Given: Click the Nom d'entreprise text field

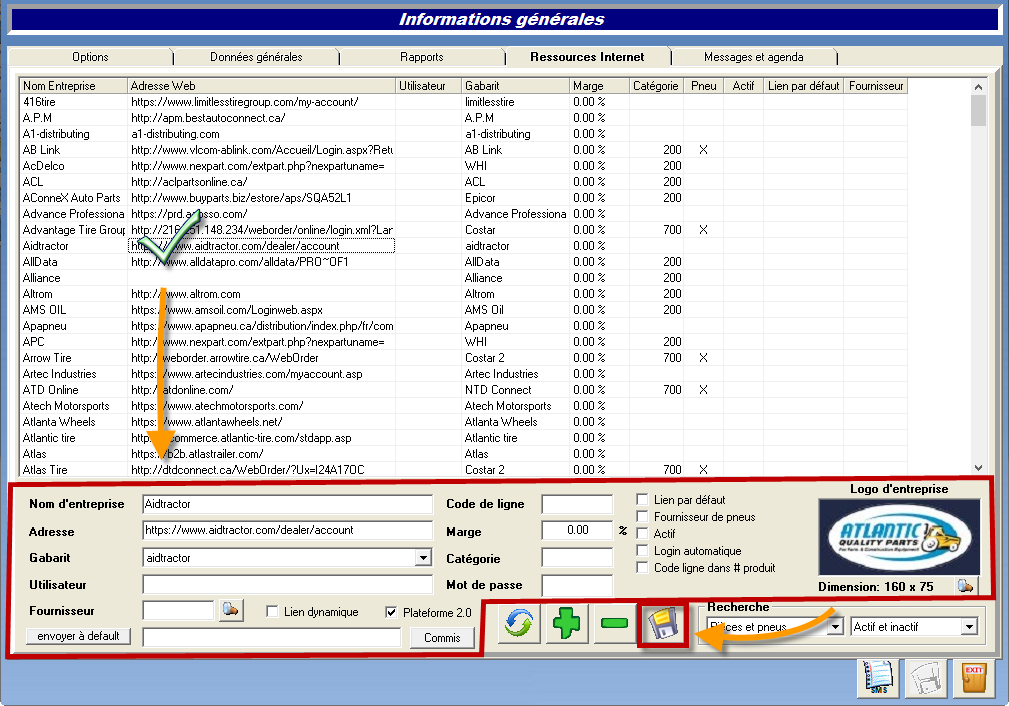Looking at the screenshot, I should (288, 504).
